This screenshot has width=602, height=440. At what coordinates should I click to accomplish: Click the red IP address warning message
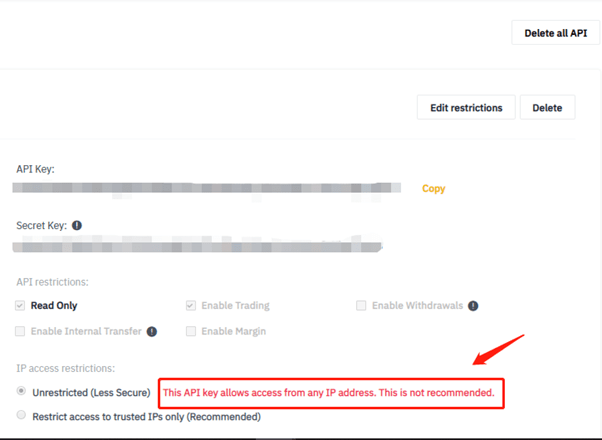click(x=329, y=393)
